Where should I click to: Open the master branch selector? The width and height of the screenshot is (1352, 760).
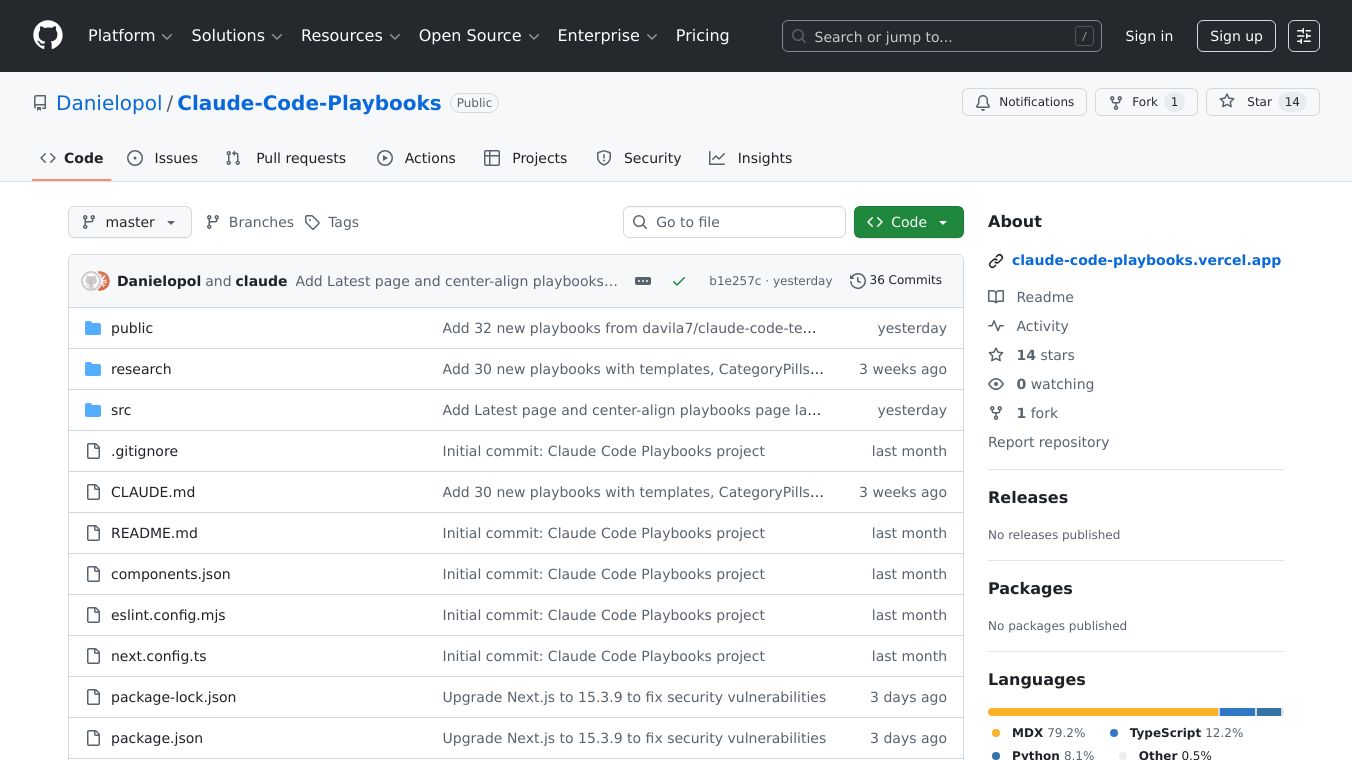[129, 222]
